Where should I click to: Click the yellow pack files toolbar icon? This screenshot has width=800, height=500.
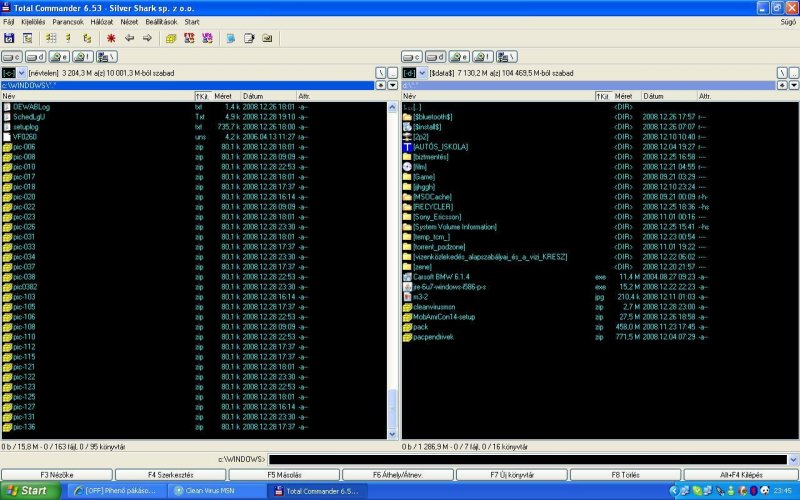(x=171, y=38)
